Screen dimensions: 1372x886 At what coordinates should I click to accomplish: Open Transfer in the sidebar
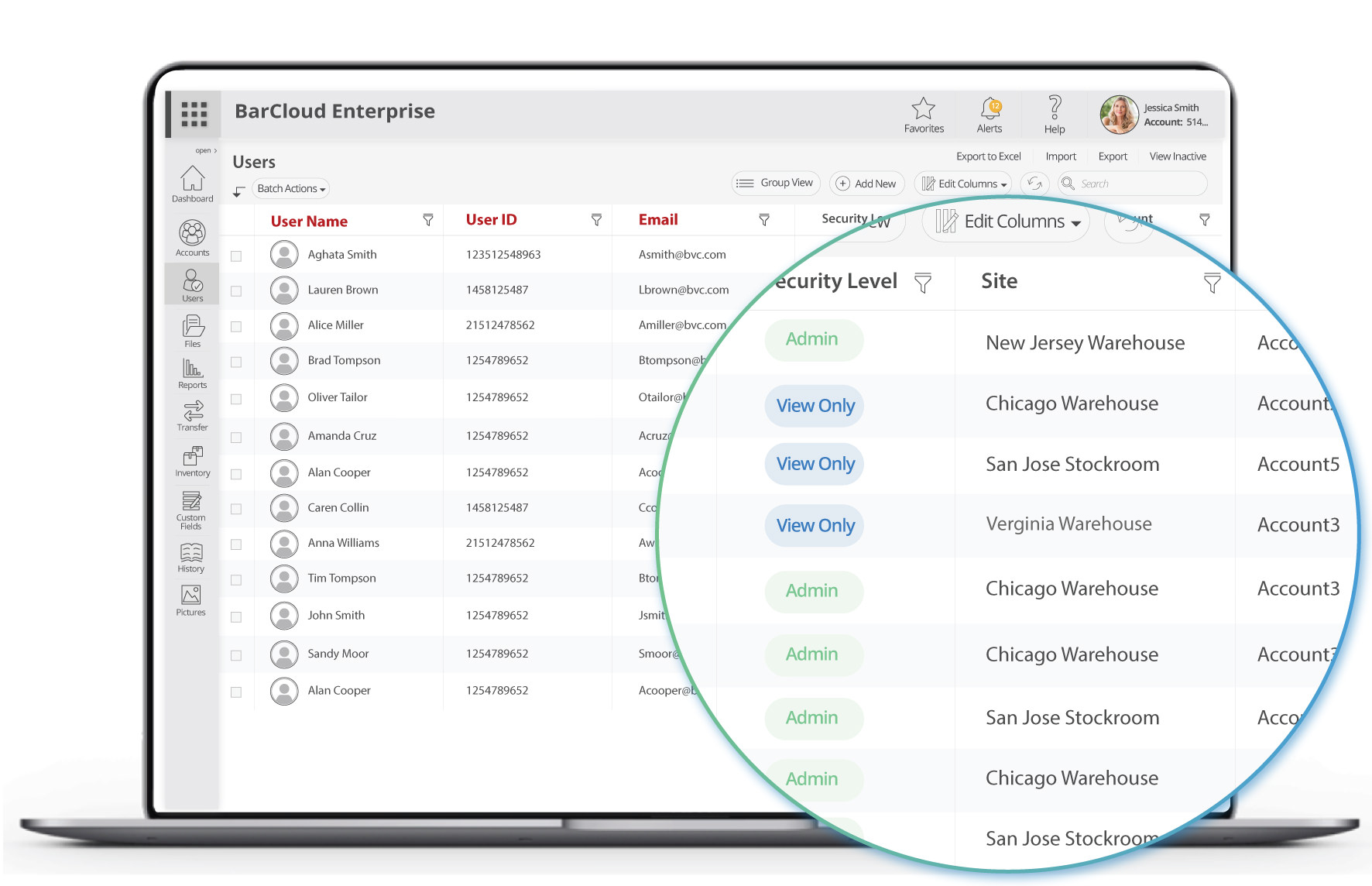tap(192, 416)
